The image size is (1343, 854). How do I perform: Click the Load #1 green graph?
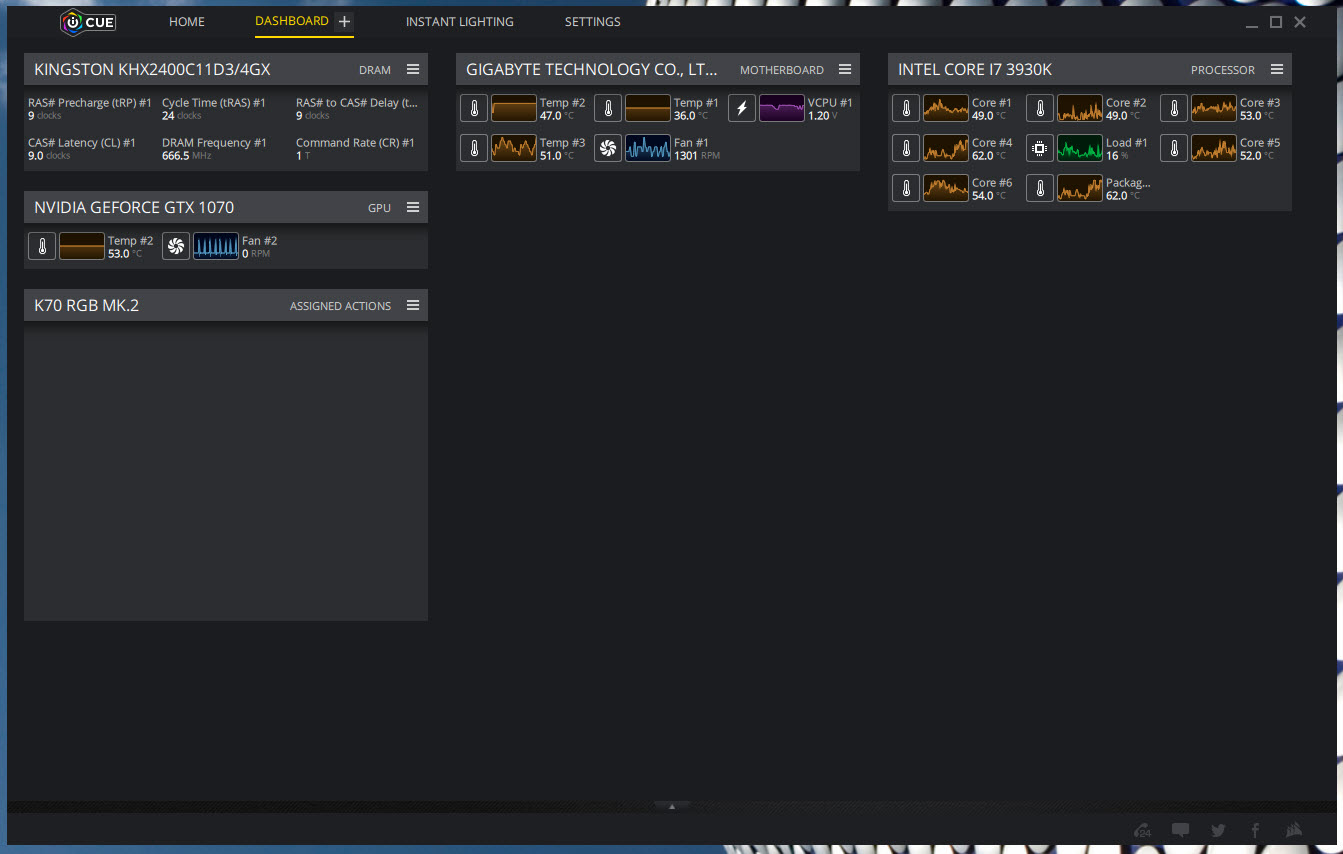click(1080, 148)
